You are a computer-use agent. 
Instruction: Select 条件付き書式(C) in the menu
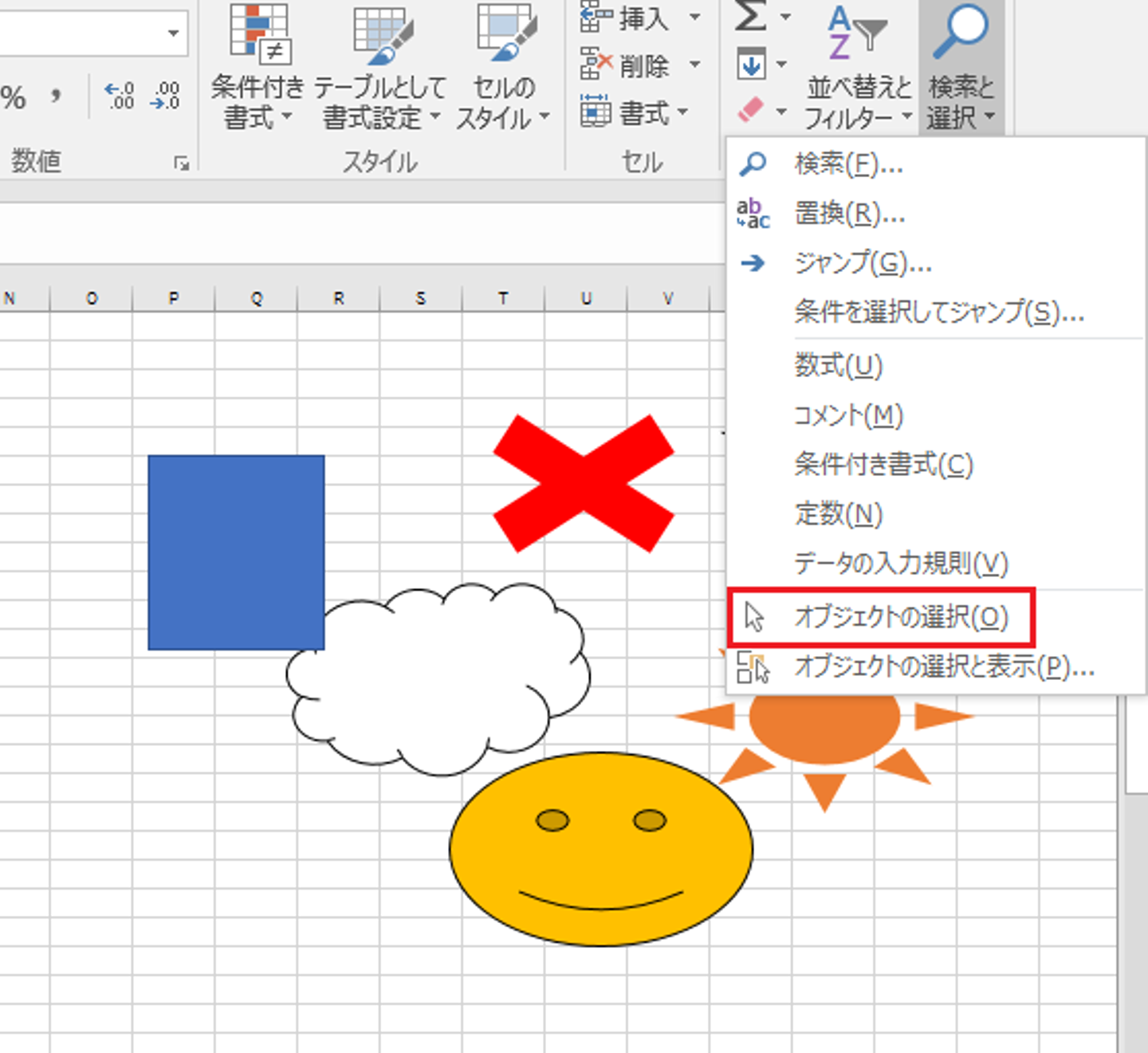937,464
